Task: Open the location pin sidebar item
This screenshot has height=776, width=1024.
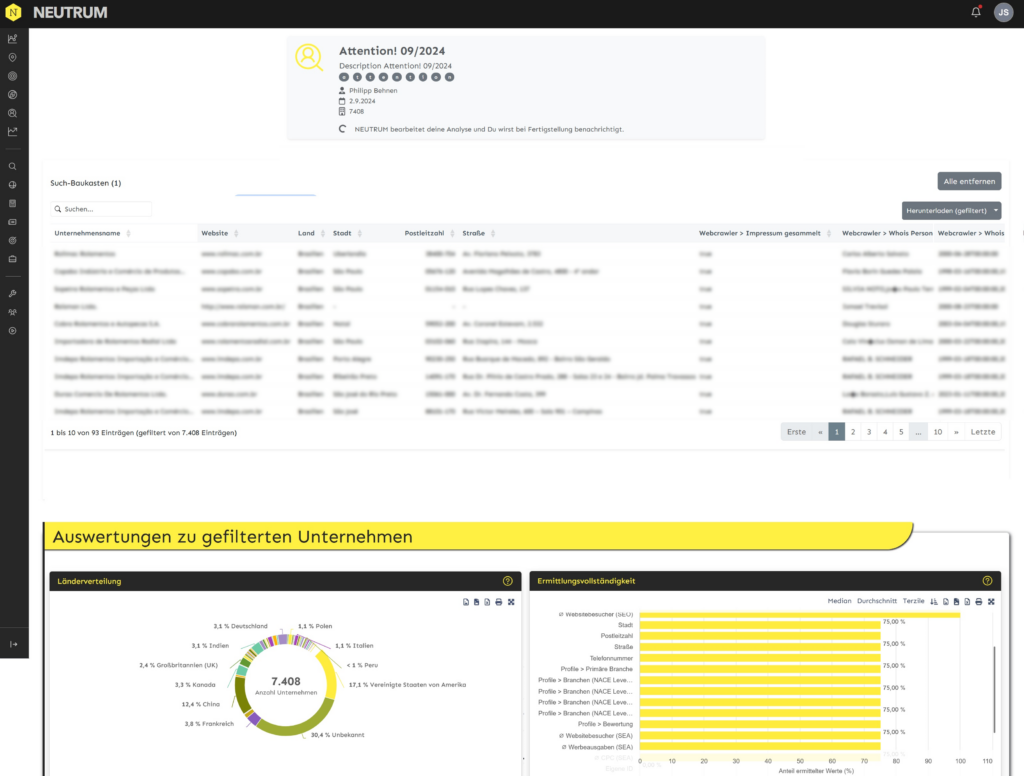Action: click(12, 57)
